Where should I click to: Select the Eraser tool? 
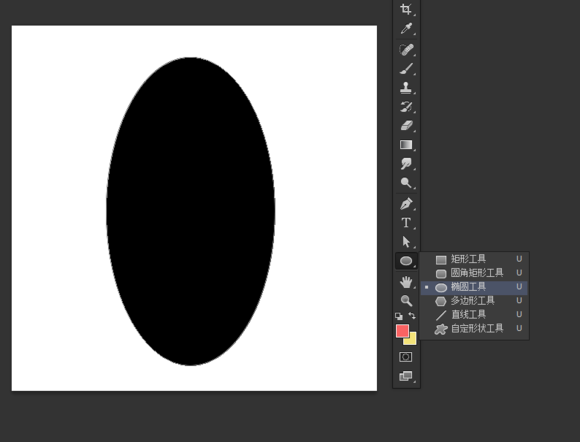(406, 126)
